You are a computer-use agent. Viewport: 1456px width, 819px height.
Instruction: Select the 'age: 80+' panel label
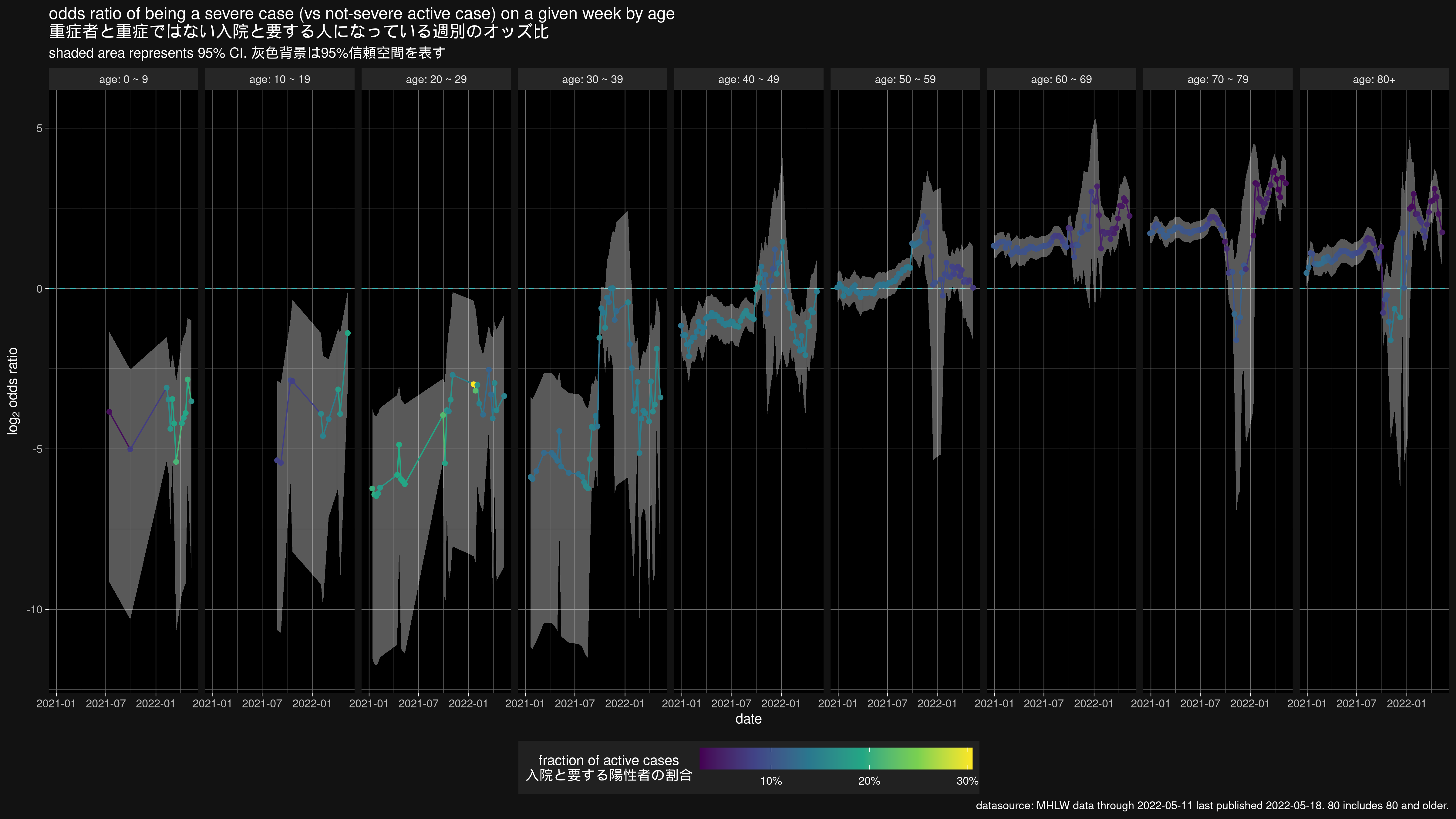(x=1373, y=79)
